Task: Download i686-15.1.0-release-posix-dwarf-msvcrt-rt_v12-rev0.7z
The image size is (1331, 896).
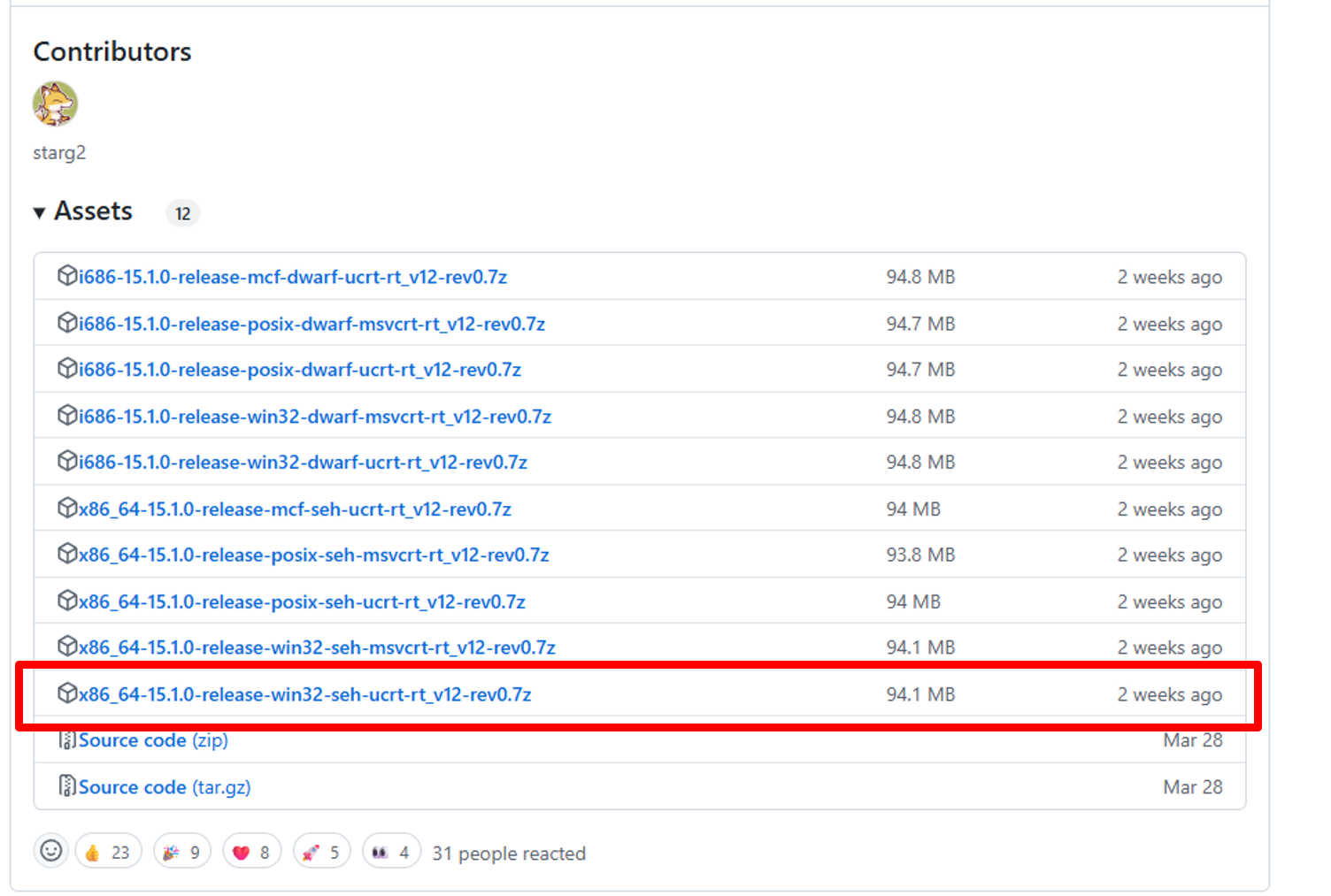Action: tap(312, 324)
